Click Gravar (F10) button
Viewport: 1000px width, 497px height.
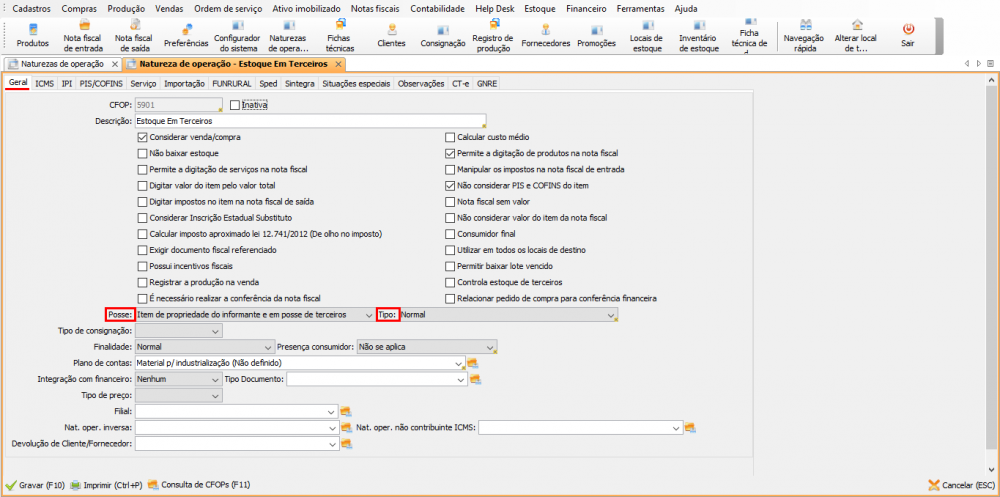(x=36, y=485)
